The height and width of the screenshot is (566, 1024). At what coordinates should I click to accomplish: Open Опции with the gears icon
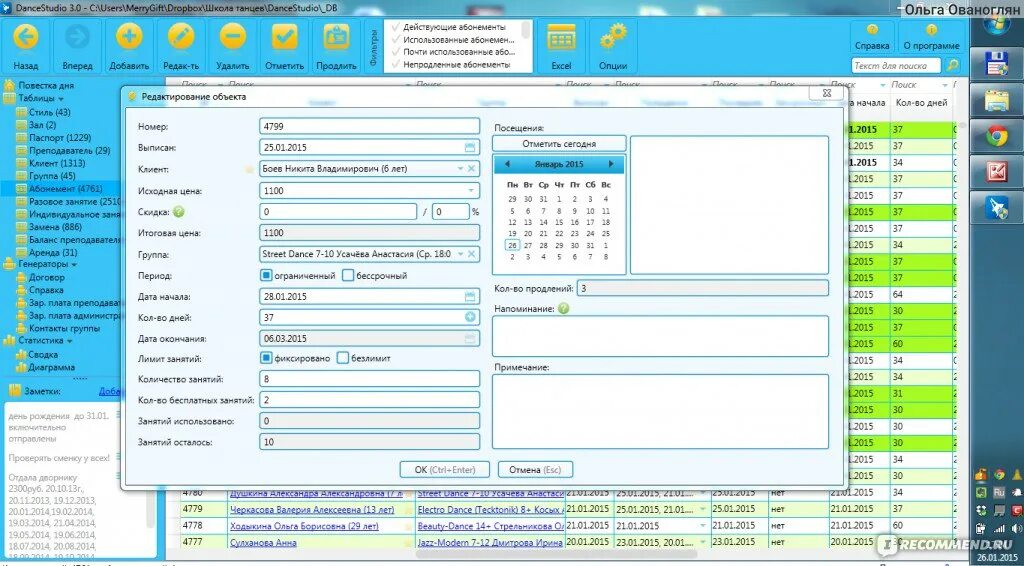pos(613,37)
